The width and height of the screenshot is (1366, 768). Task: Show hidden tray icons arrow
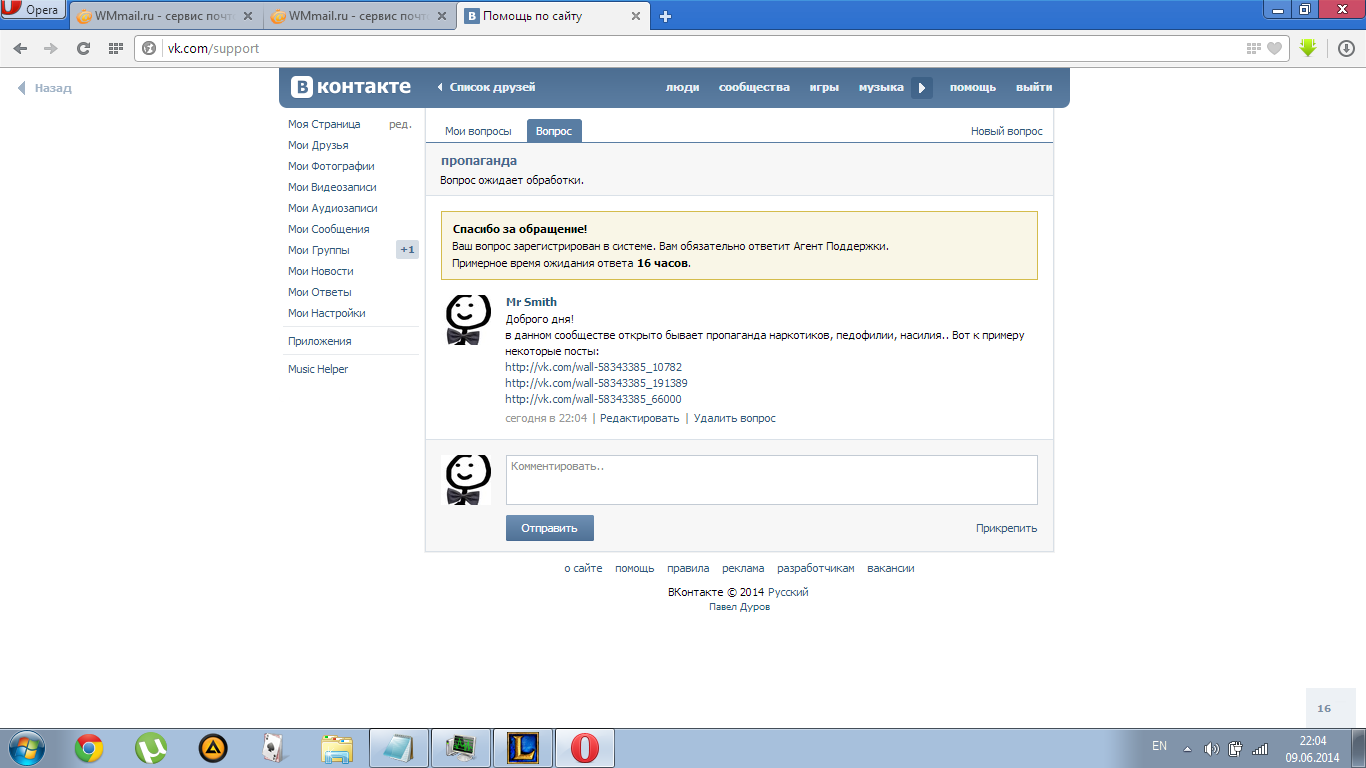coord(1187,748)
